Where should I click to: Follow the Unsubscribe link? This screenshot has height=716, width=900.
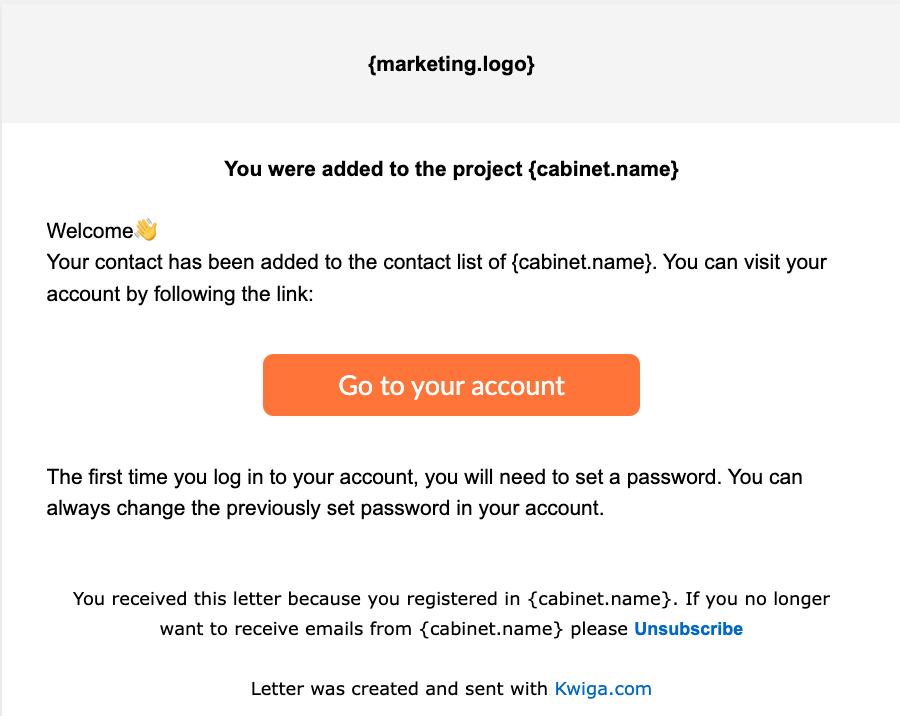tap(688, 629)
